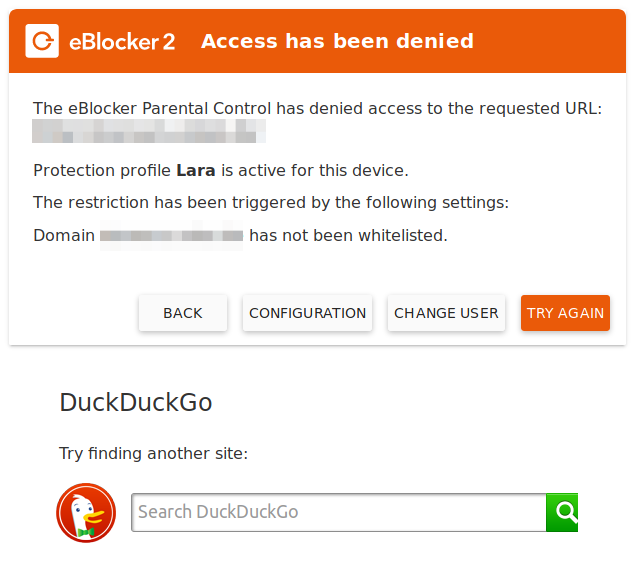Click the 'Protection profile' text
Image resolution: width=641 pixels, height=566 pixels.
tap(102, 170)
